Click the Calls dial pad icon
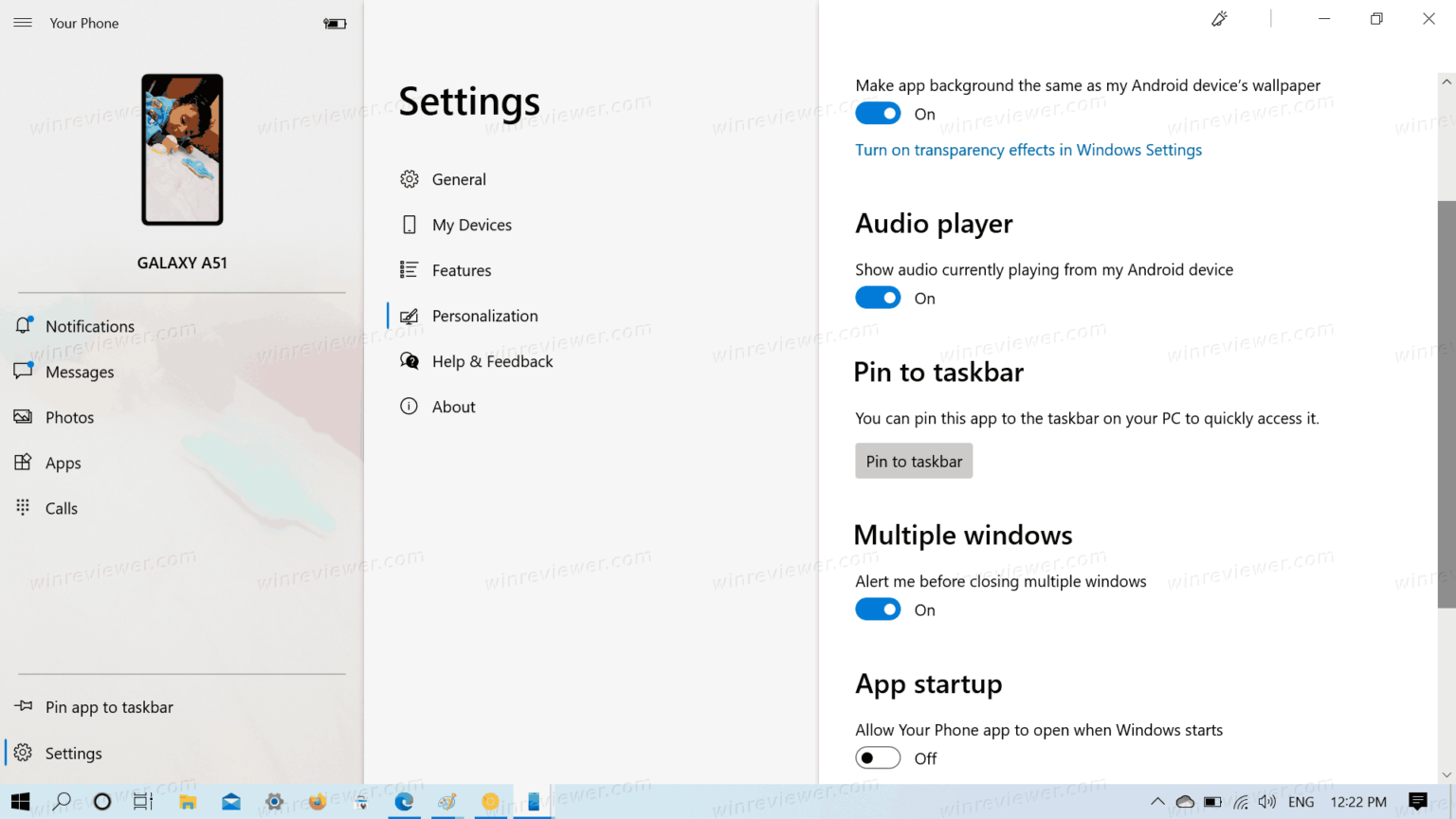The image size is (1456, 819). pos(23,507)
